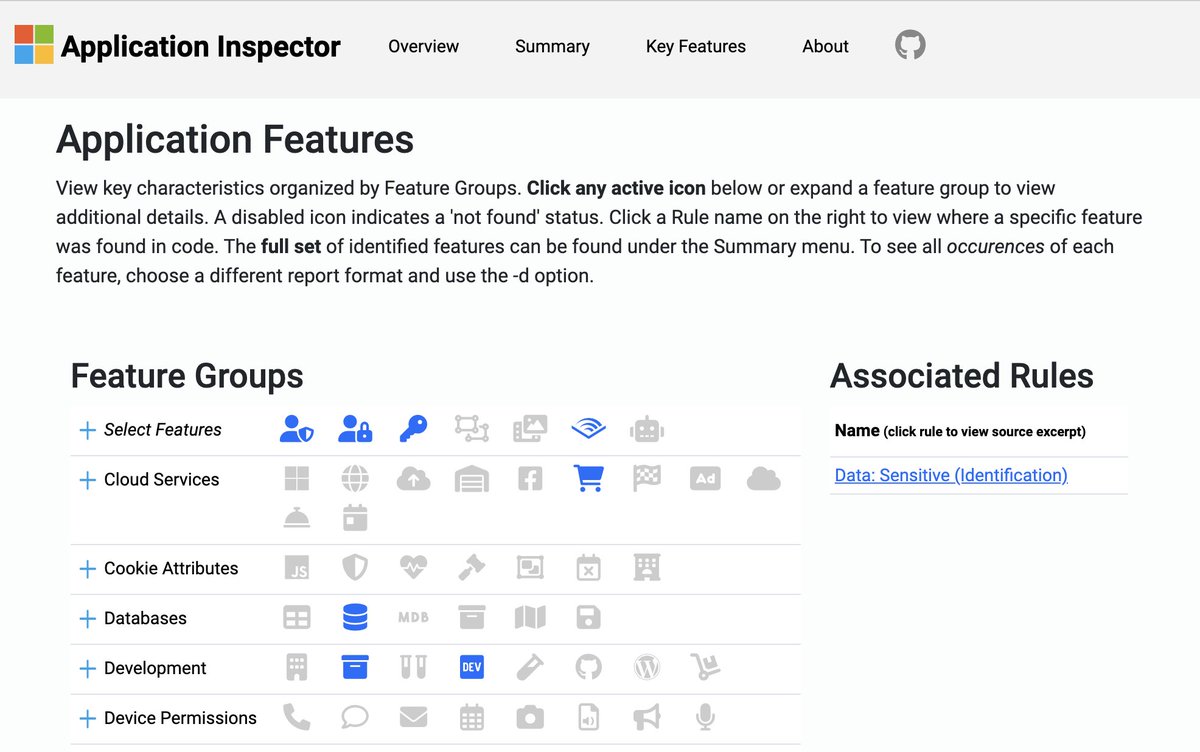
Task: Expand the Development feature group
Action: tap(88, 669)
